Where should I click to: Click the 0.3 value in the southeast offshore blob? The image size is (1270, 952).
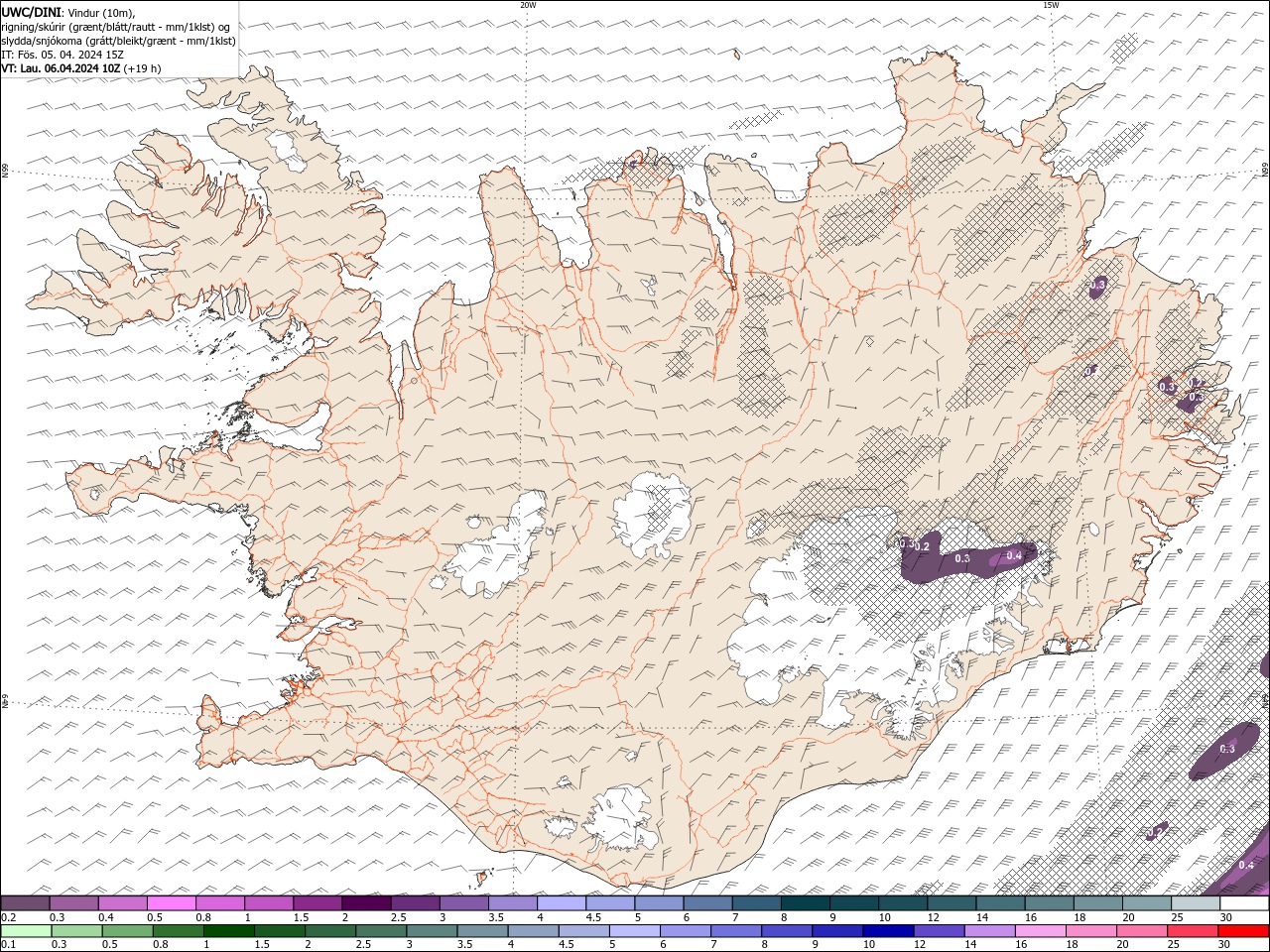pos(1227,749)
